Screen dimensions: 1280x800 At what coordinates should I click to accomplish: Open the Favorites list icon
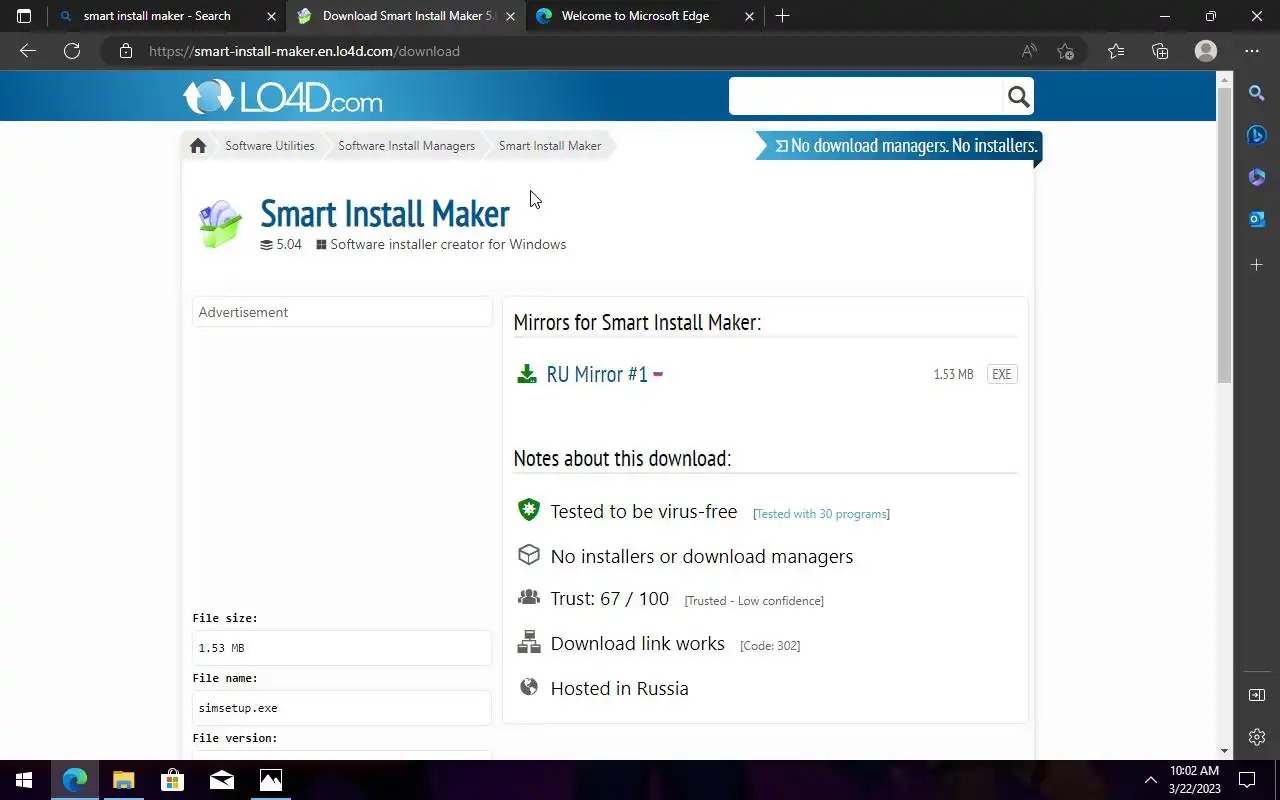(x=1116, y=51)
